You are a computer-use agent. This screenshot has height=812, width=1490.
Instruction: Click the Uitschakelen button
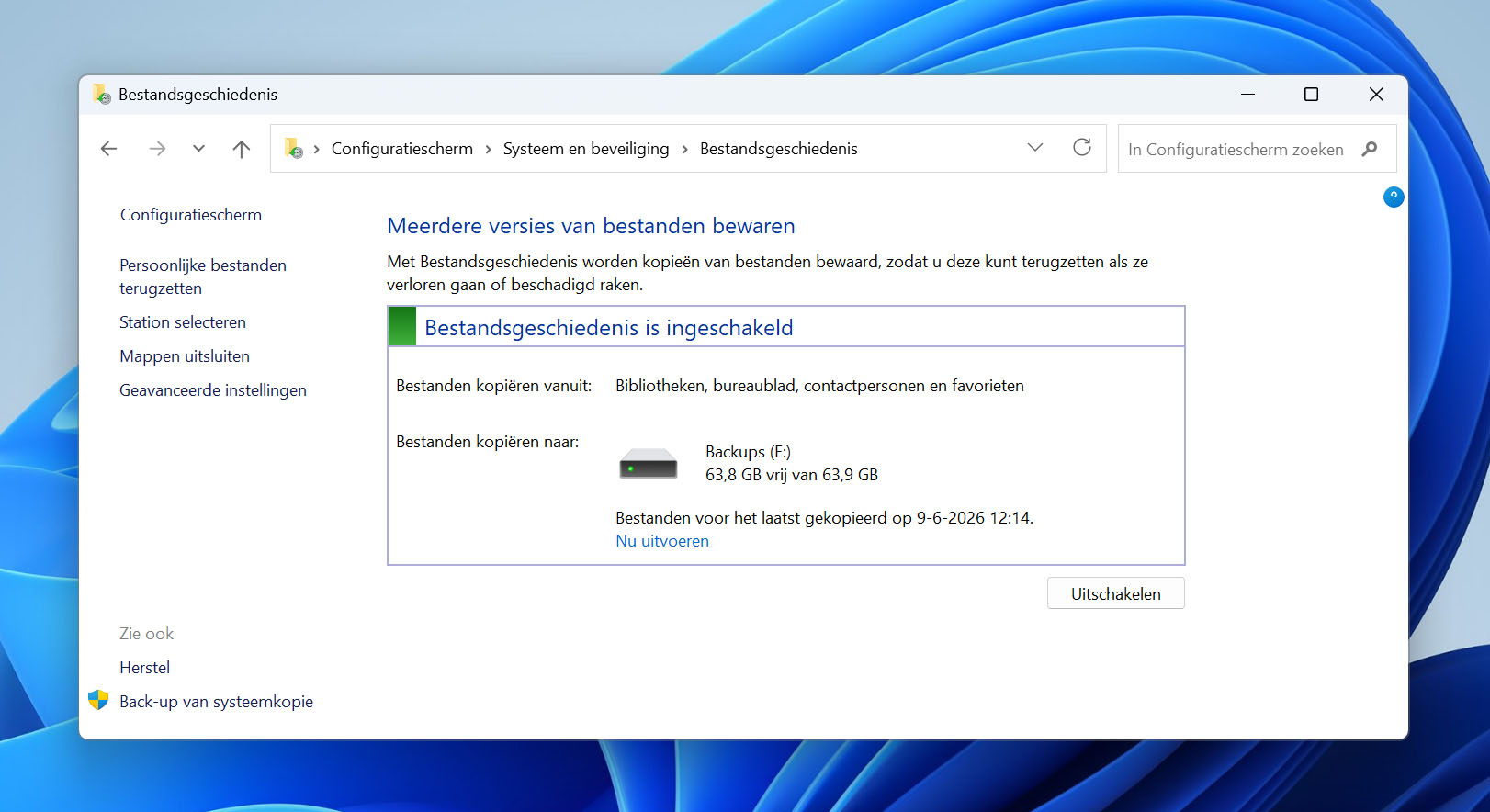click(1116, 593)
